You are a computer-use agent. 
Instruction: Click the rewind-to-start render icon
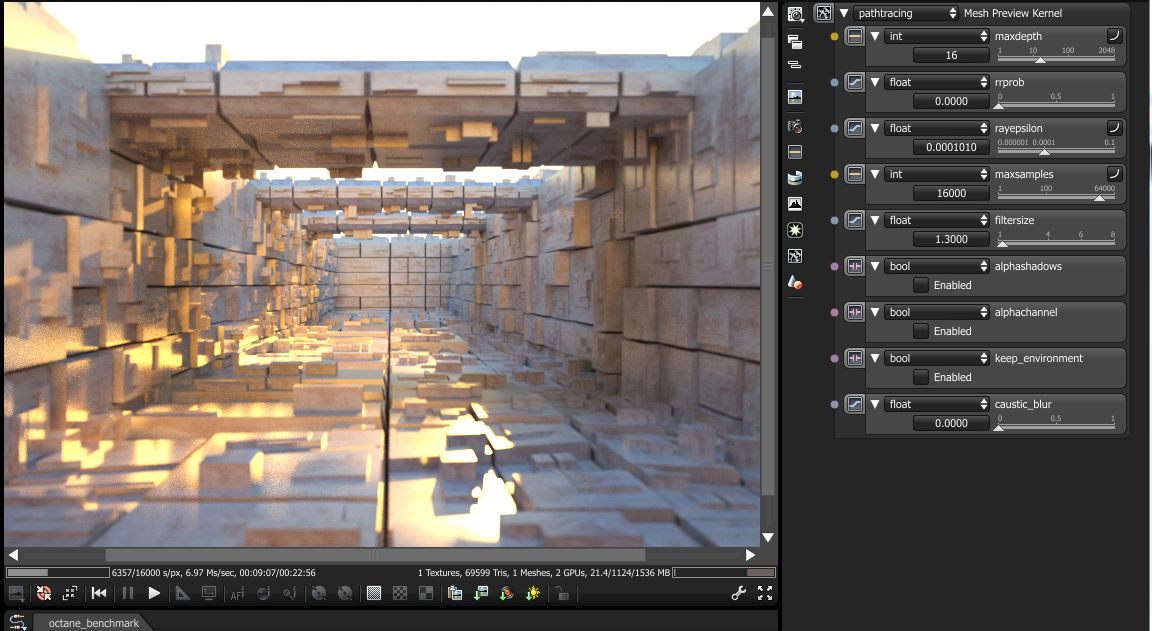coord(99,593)
